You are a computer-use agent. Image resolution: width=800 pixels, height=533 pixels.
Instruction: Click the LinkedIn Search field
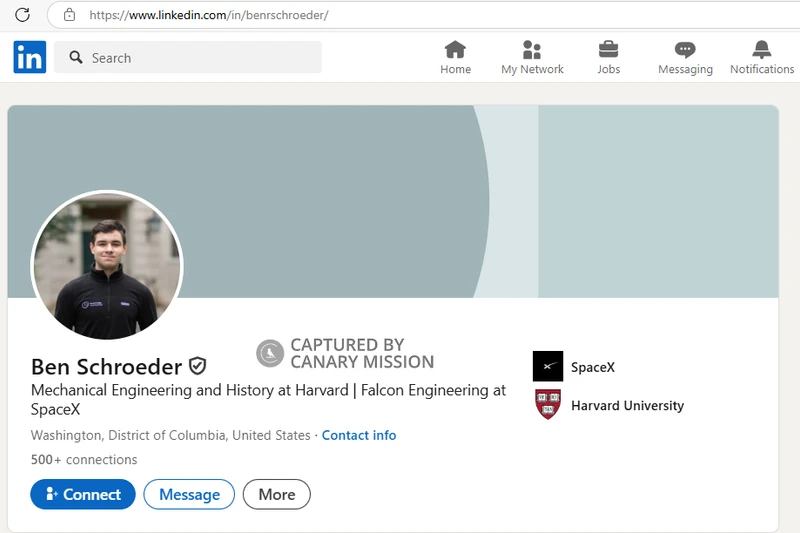[x=188, y=58]
